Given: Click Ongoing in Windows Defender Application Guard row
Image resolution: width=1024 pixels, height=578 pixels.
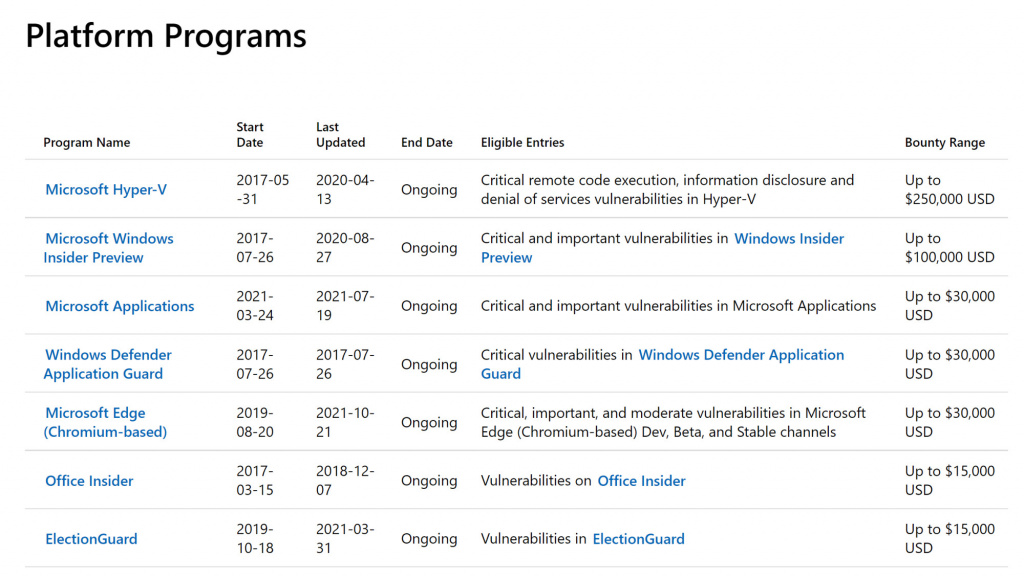Looking at the screenshot, I should [x=429, y=364].
